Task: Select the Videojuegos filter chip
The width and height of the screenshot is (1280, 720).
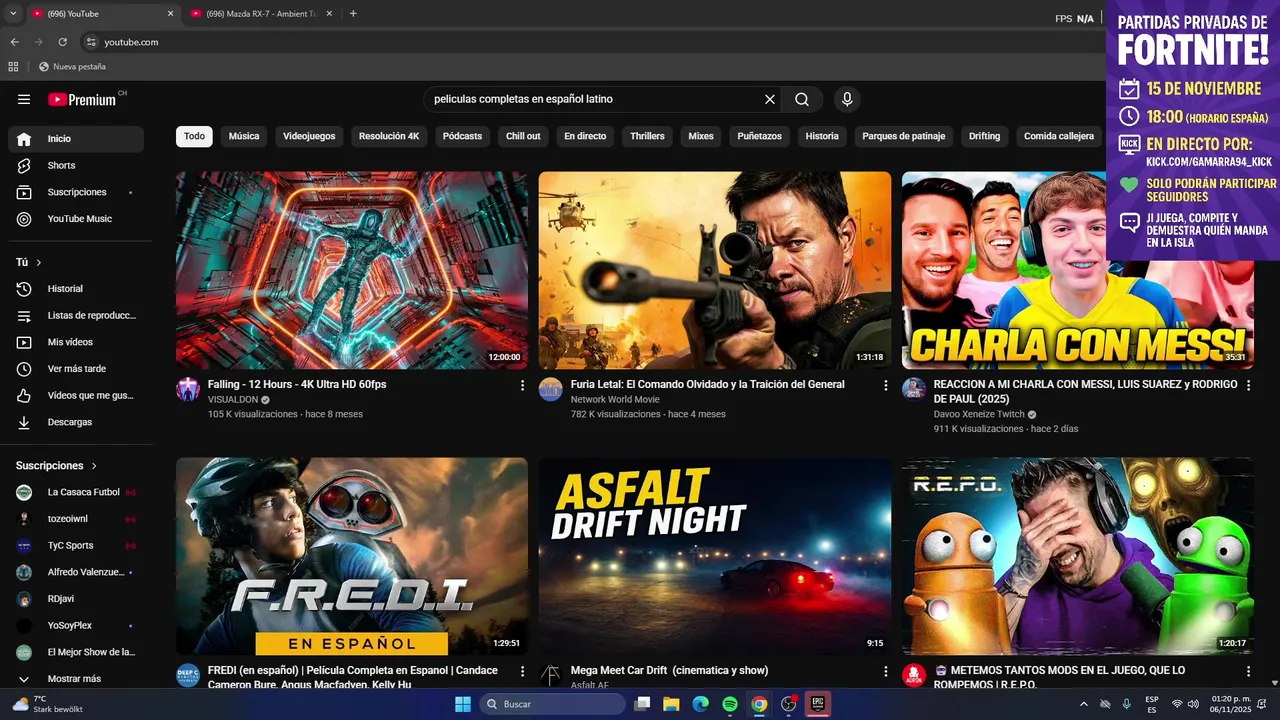Action: (x=309, y=136)
